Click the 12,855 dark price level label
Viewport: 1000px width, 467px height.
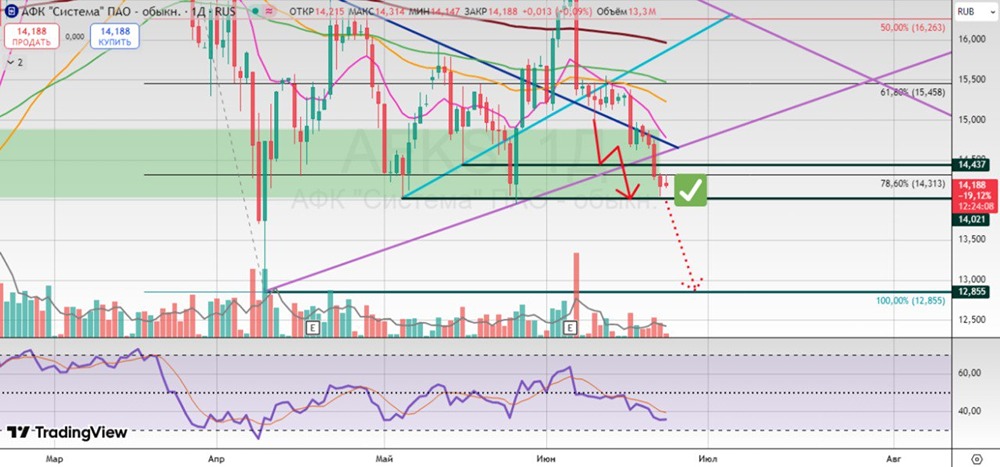pyautogui.click(x=971, y=292)
